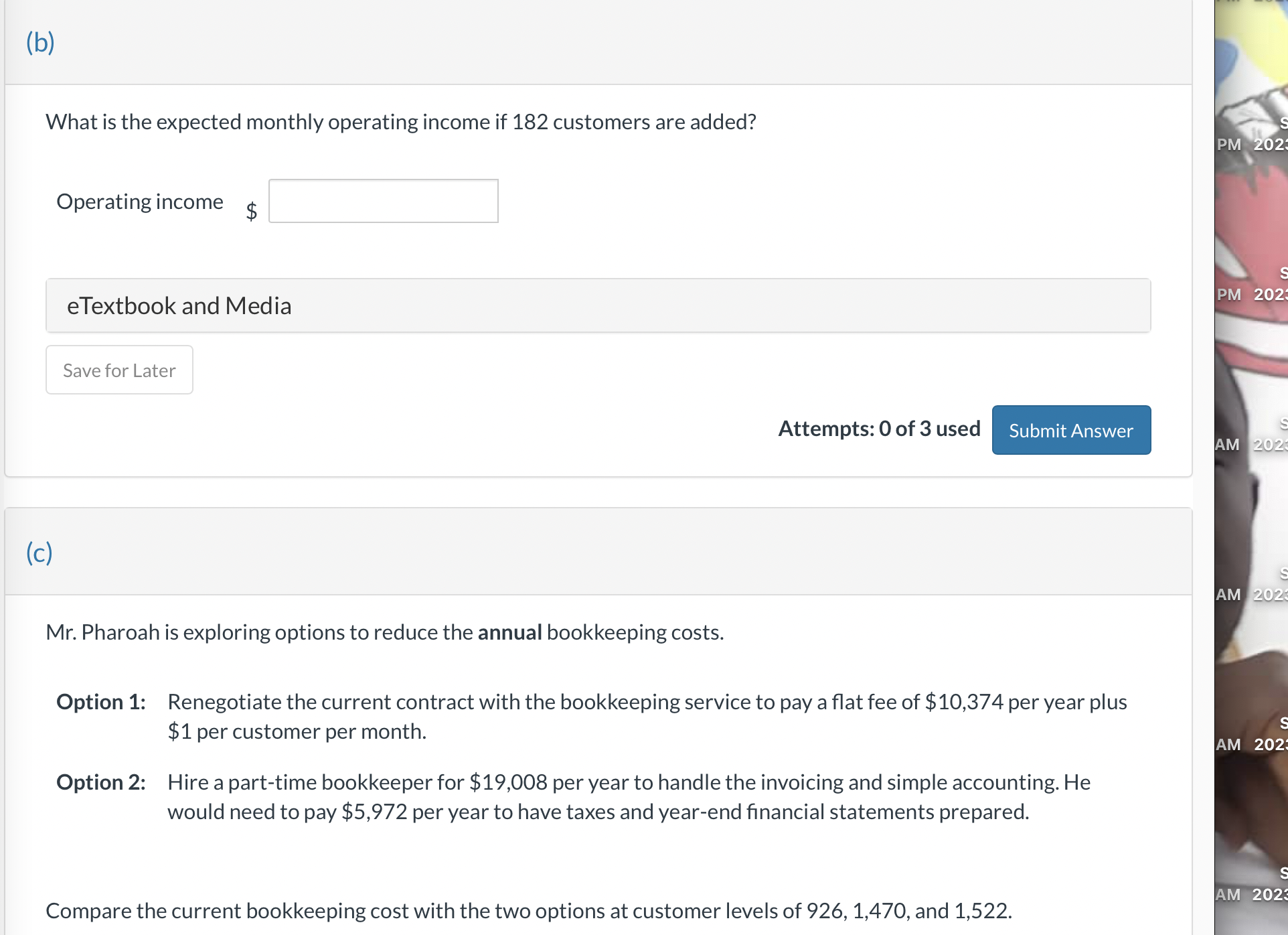This screenshot has height=935, width=1288.
Task: Select the question text about 182 customers
Action: (x=400, y=121)
